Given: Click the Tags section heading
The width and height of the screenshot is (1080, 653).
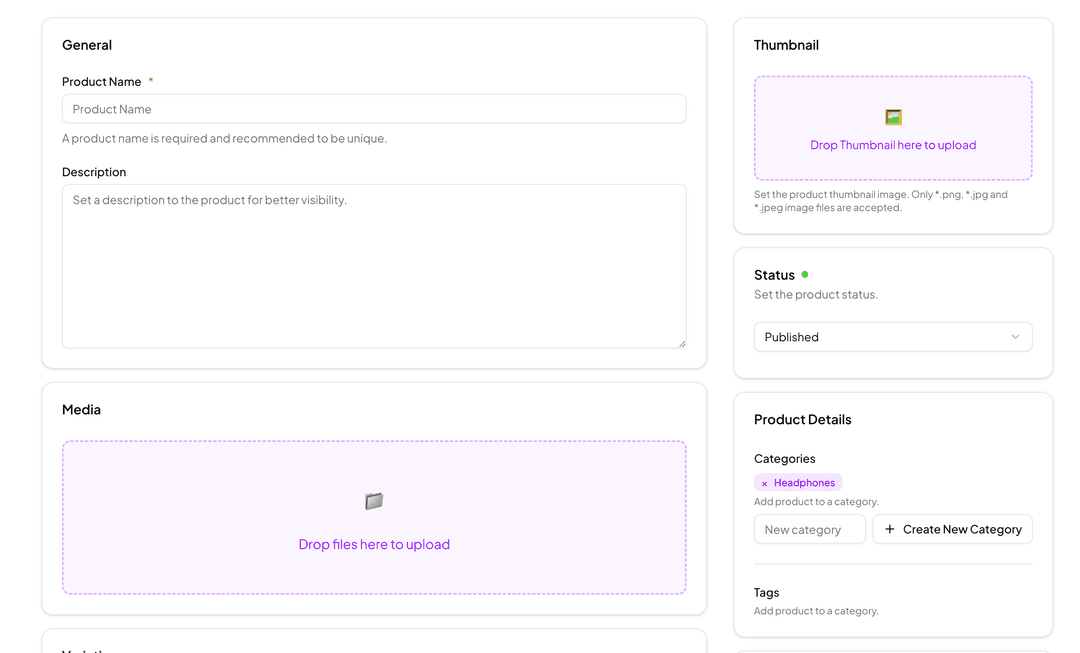Looking at the screenshot, I should [x=766, y=592].
